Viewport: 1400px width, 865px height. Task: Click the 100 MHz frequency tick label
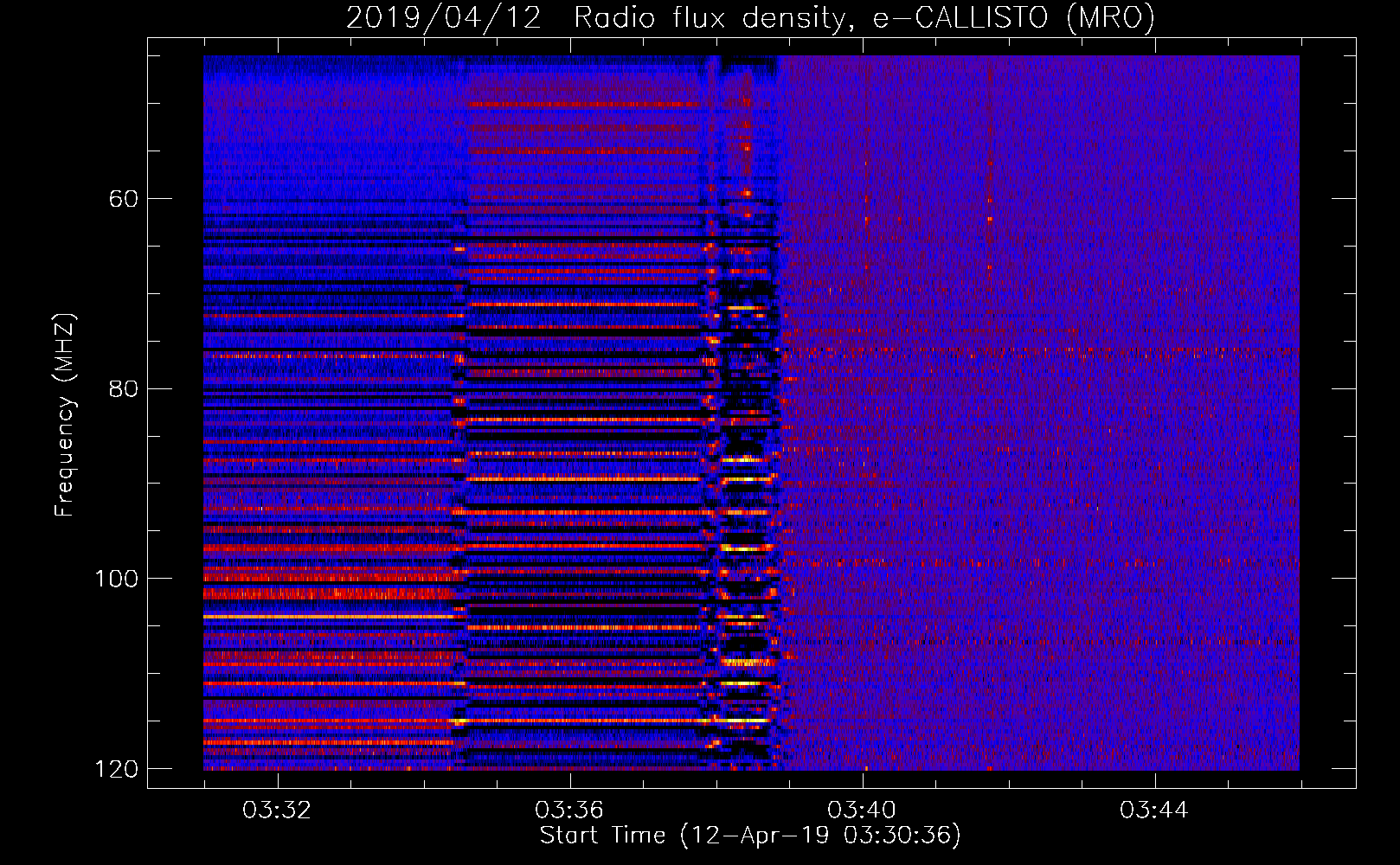click(116, 579)
